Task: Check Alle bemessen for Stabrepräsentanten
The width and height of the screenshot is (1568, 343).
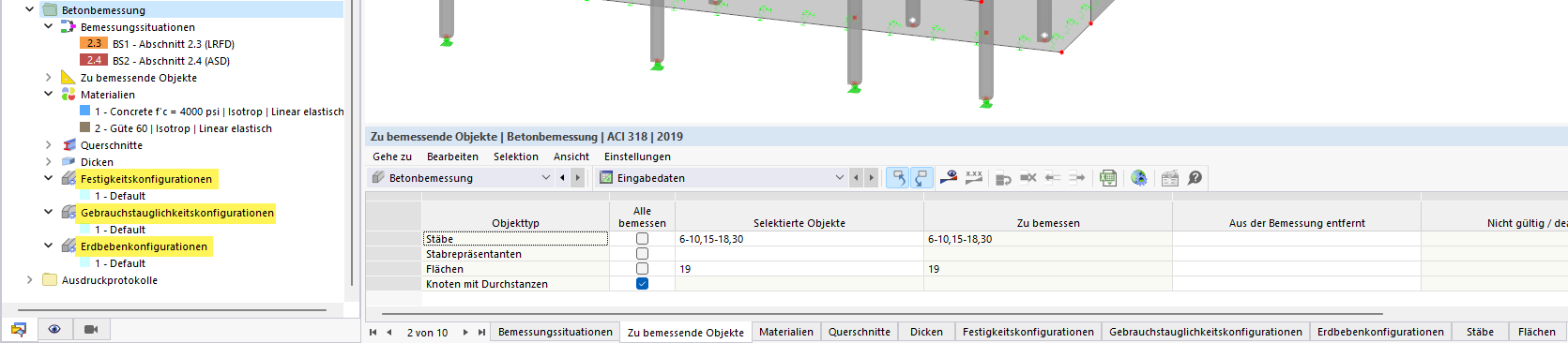Action: point(642,254)
